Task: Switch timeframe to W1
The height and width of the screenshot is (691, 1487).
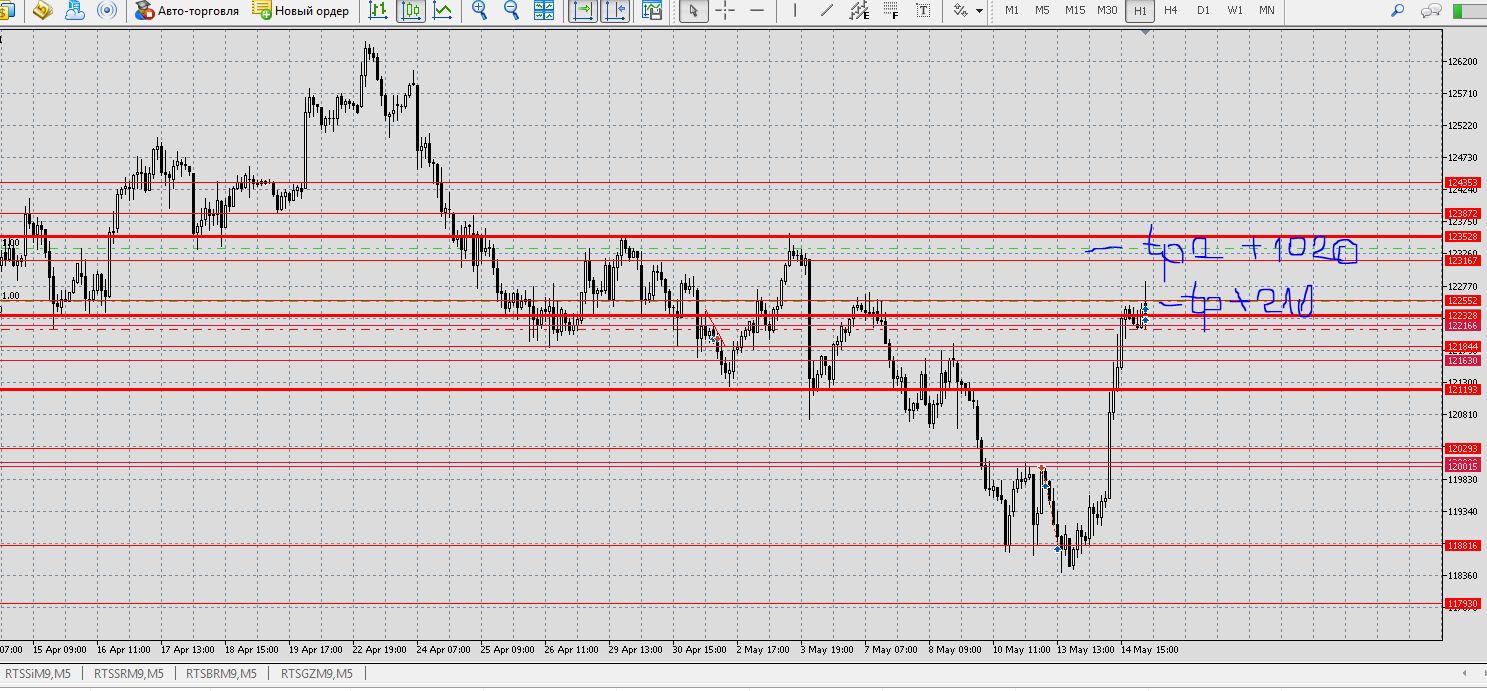Action: coord(1235,10)
